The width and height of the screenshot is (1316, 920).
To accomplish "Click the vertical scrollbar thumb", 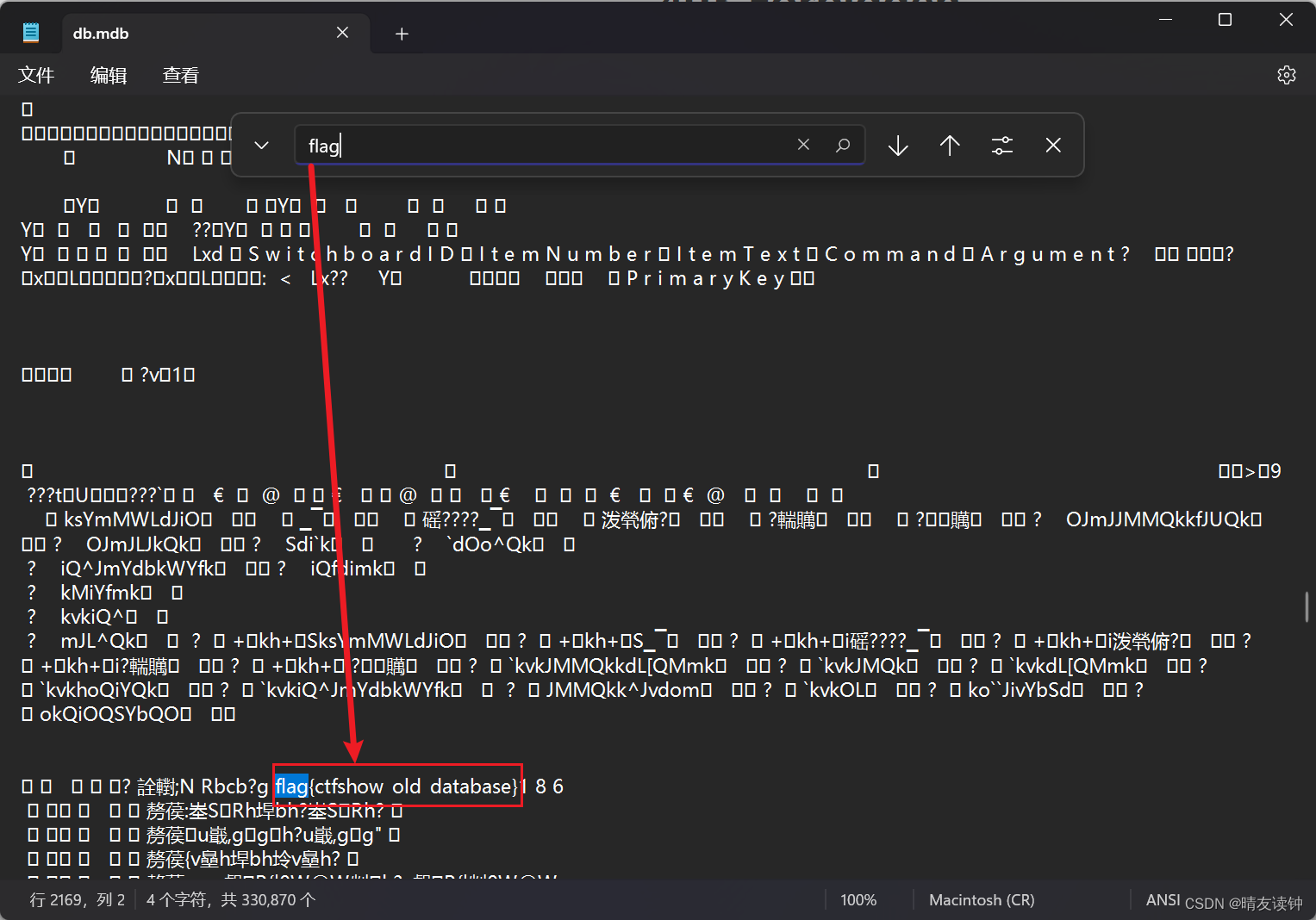I will 1307,606.
